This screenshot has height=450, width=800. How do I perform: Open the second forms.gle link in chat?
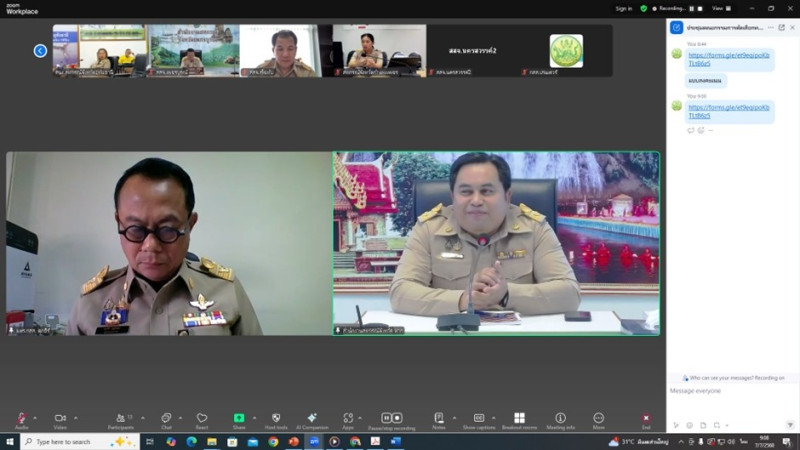[x=729, y=111]
